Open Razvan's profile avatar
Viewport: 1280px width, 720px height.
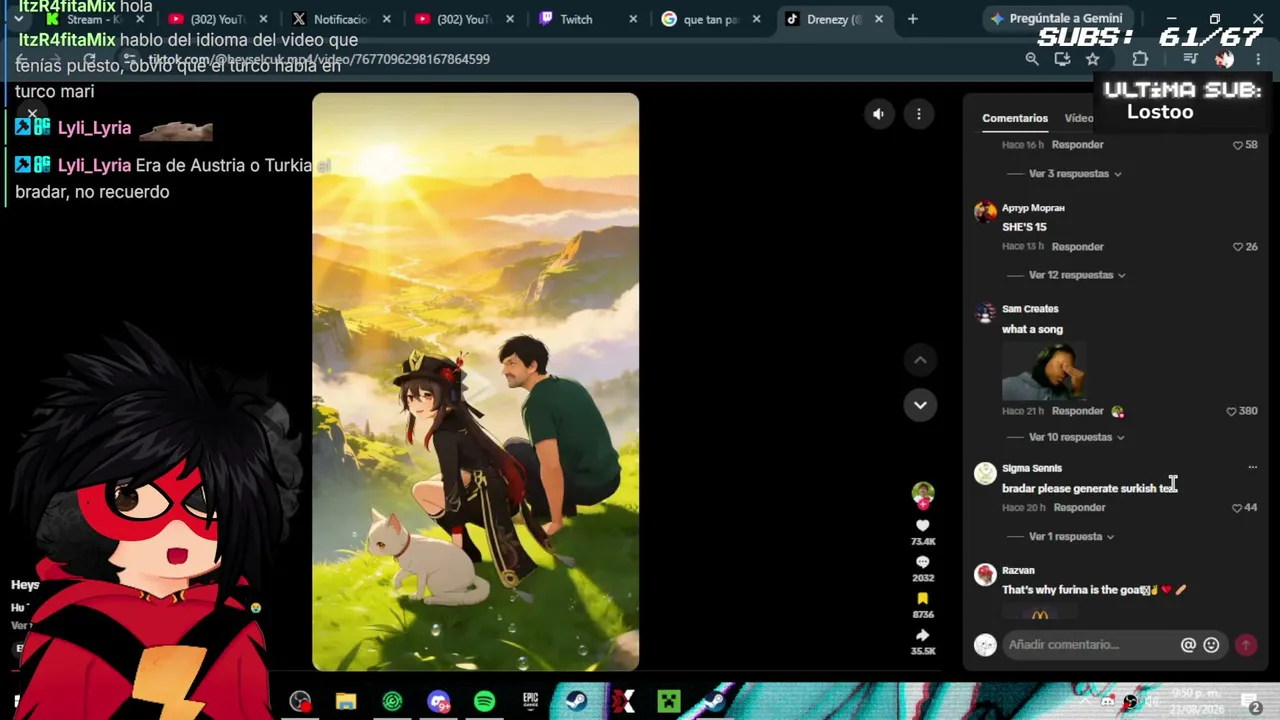[985, 574]
